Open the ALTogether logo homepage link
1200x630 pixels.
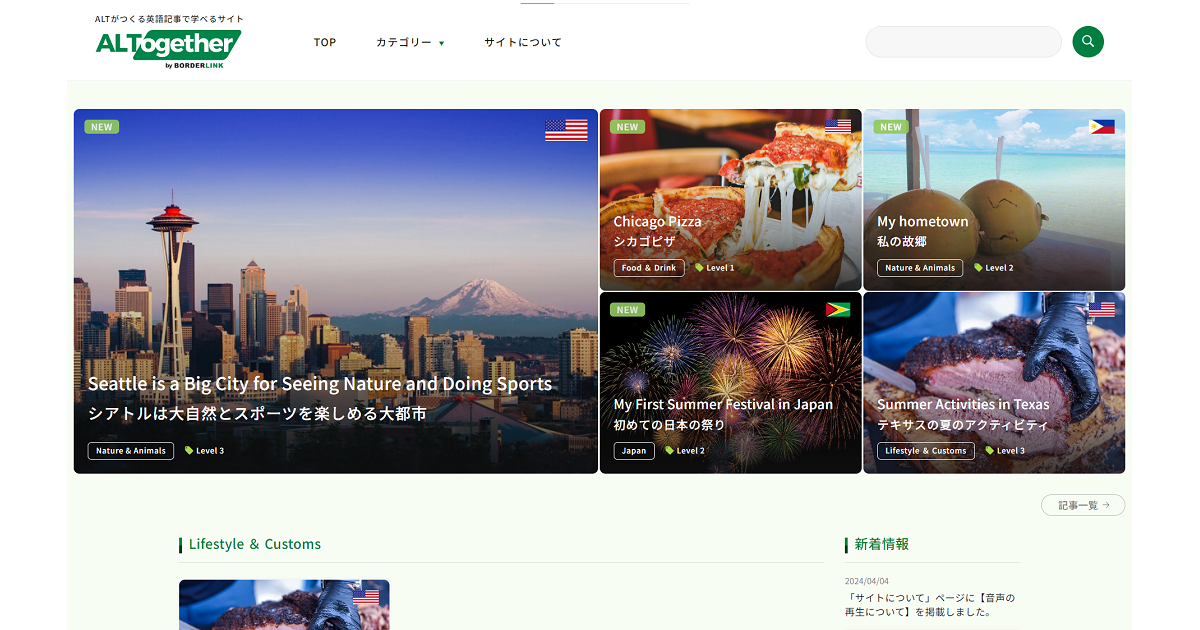pos(168,49)
